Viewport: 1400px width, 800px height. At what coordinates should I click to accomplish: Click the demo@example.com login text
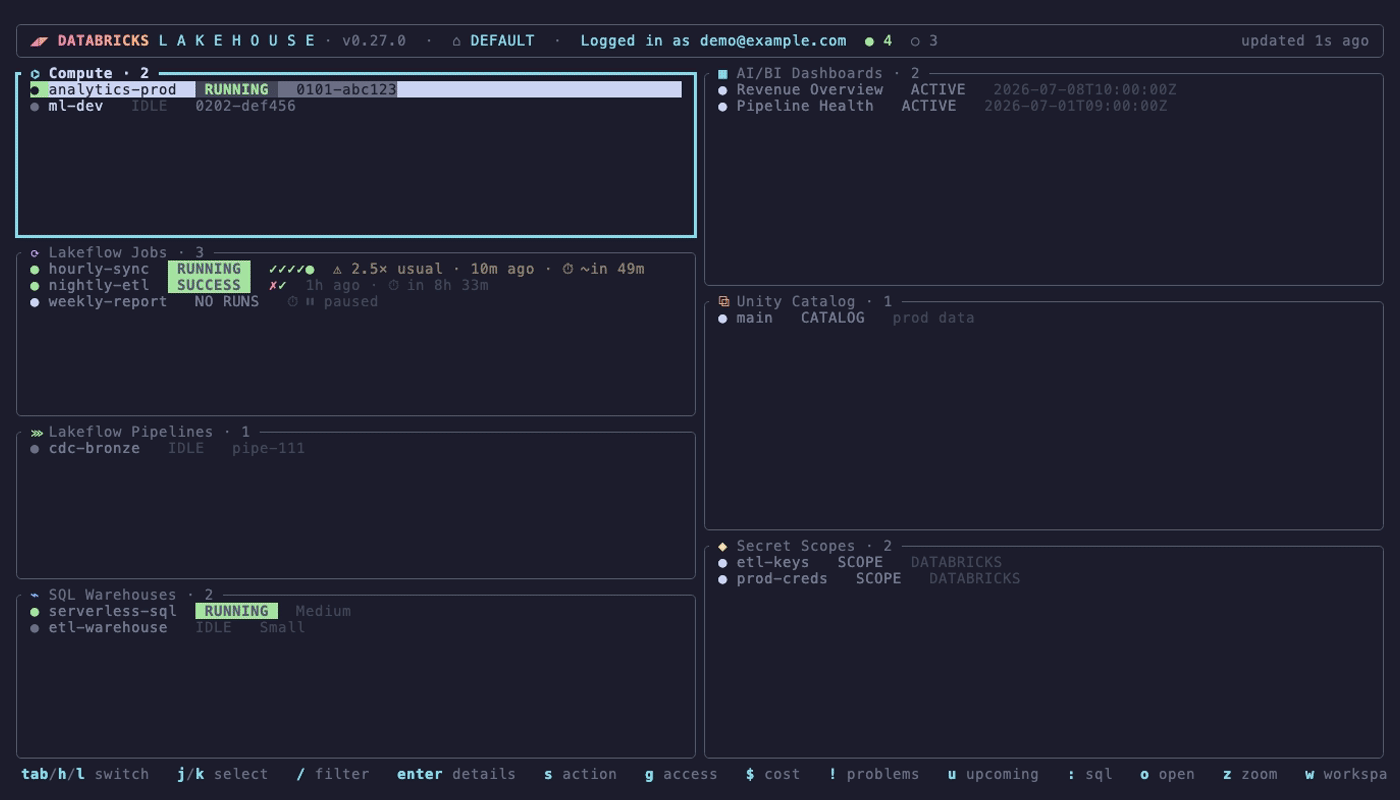(773, 41)
